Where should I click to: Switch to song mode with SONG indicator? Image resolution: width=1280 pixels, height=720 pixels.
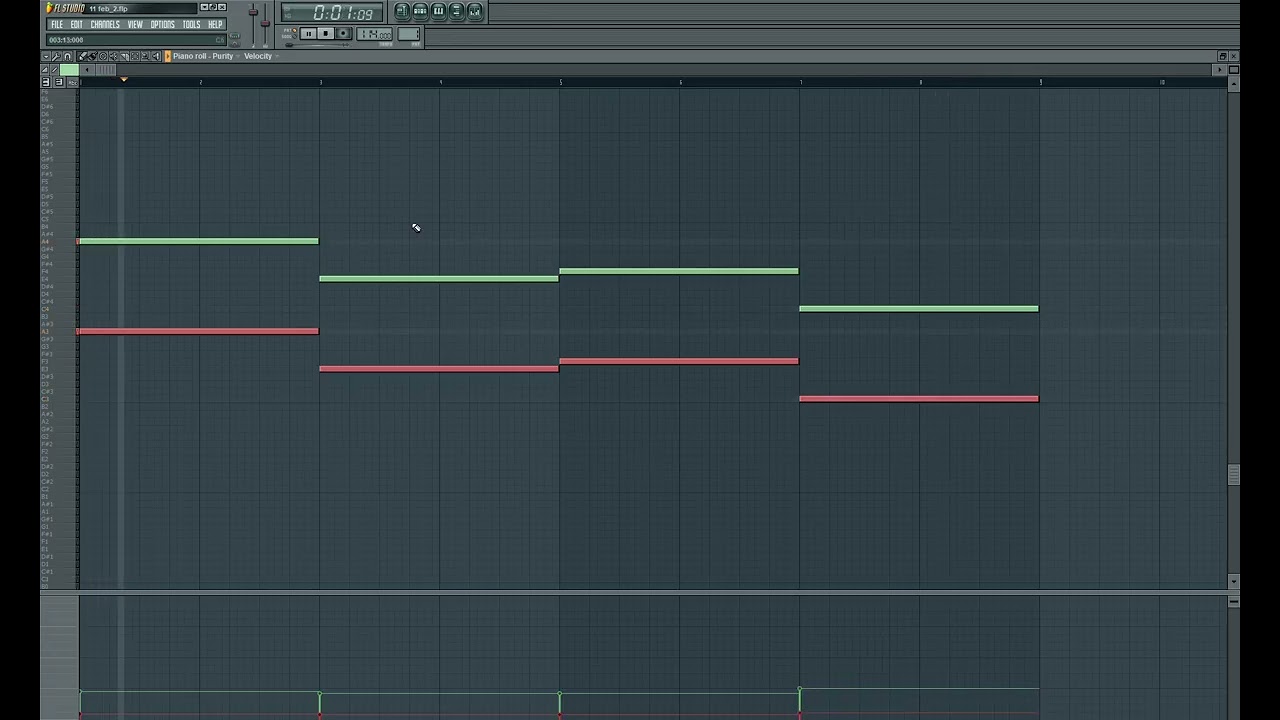289,37
